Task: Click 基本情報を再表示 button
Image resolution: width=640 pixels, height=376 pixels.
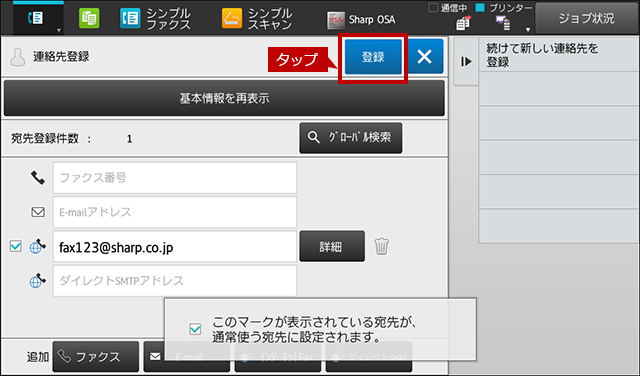Action: [224, 98]
